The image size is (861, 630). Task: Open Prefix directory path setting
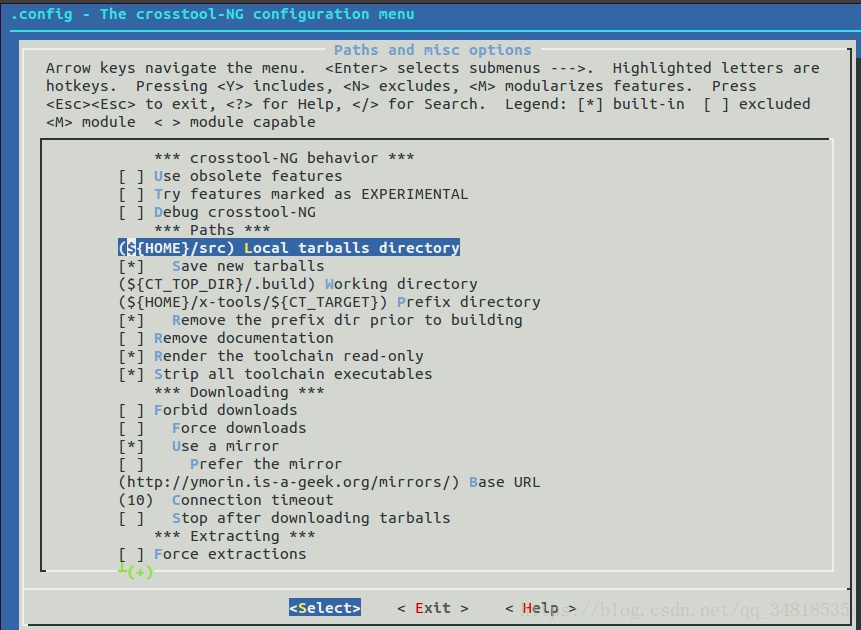[x=329, y=303]
